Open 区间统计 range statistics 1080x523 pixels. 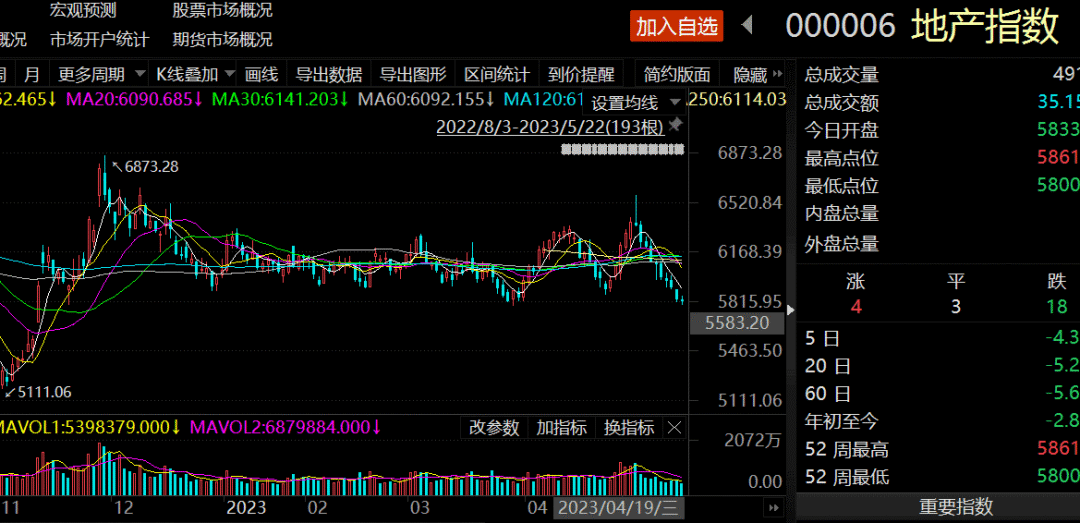click(497, 74)
